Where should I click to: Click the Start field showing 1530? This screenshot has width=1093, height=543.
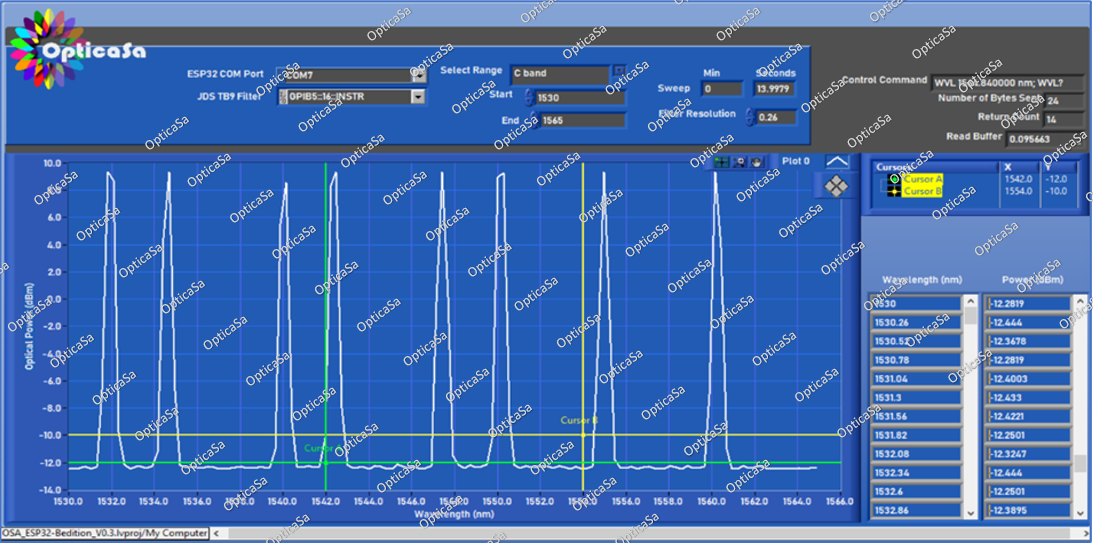point(580,98)
